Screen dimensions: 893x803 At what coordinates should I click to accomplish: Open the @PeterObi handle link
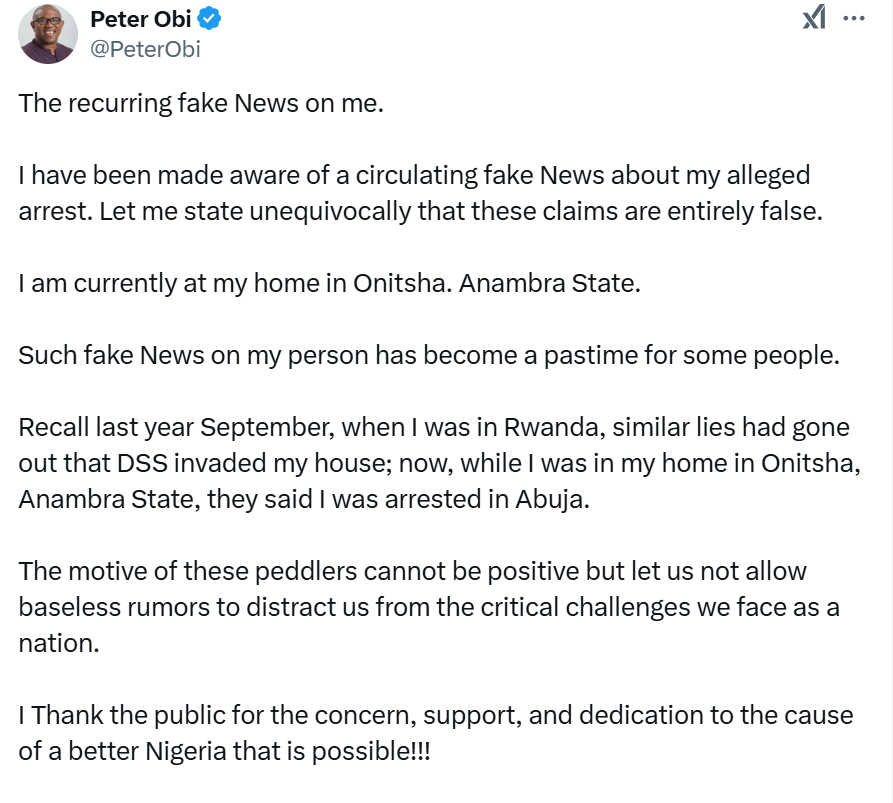click(x=145, y=49)
